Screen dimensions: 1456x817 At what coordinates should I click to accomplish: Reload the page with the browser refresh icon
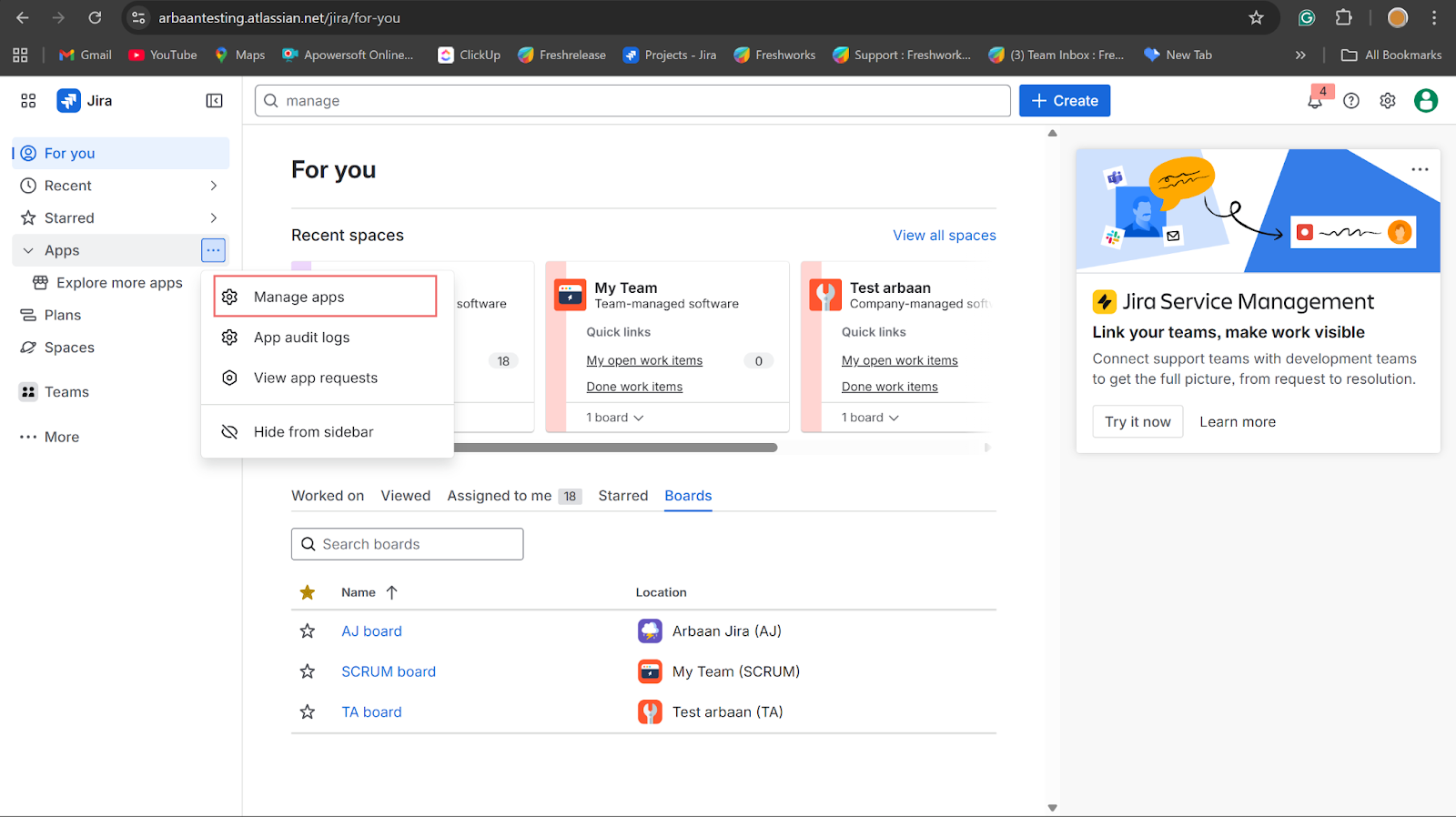[95, 18]
